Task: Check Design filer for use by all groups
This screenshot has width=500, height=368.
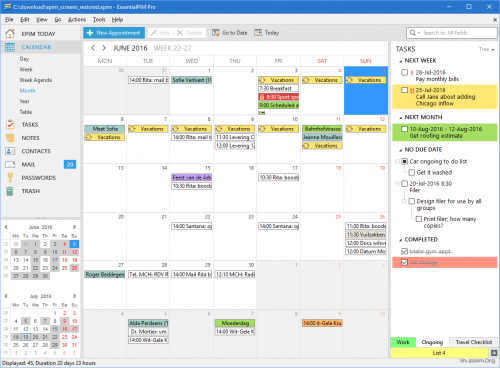Action: pyautogui.click(x=412, y=201)
